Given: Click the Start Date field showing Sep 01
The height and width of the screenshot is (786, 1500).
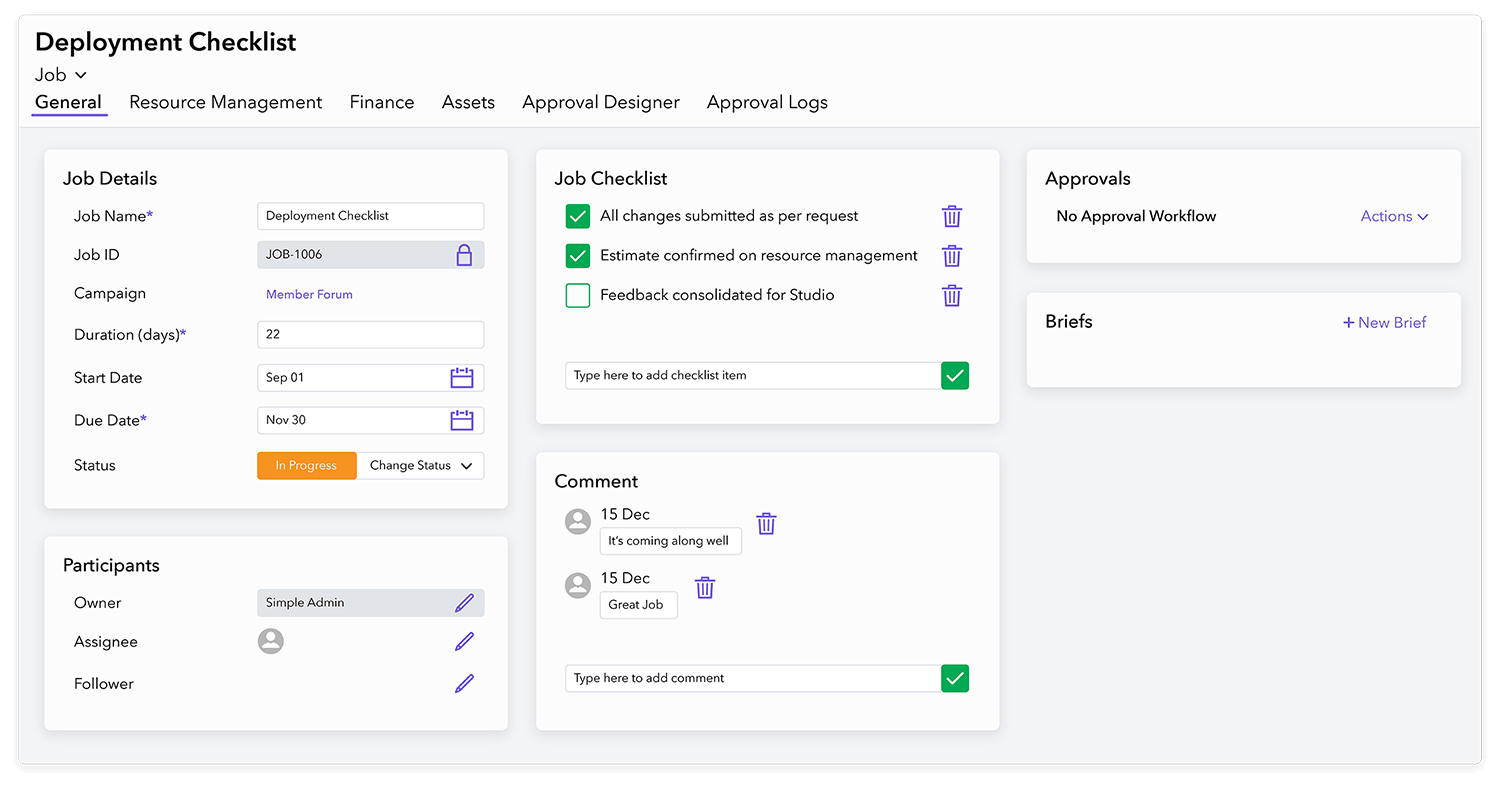Looking at the screenshot, I should tap(370, 378).
